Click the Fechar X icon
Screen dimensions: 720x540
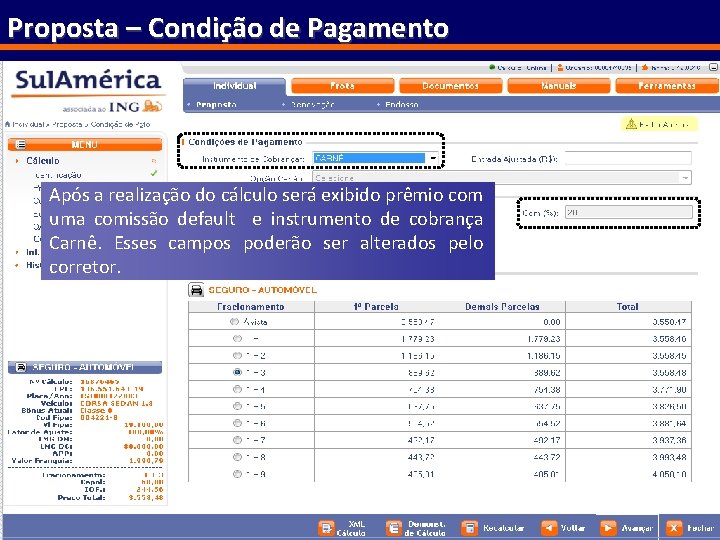(674, 528)
